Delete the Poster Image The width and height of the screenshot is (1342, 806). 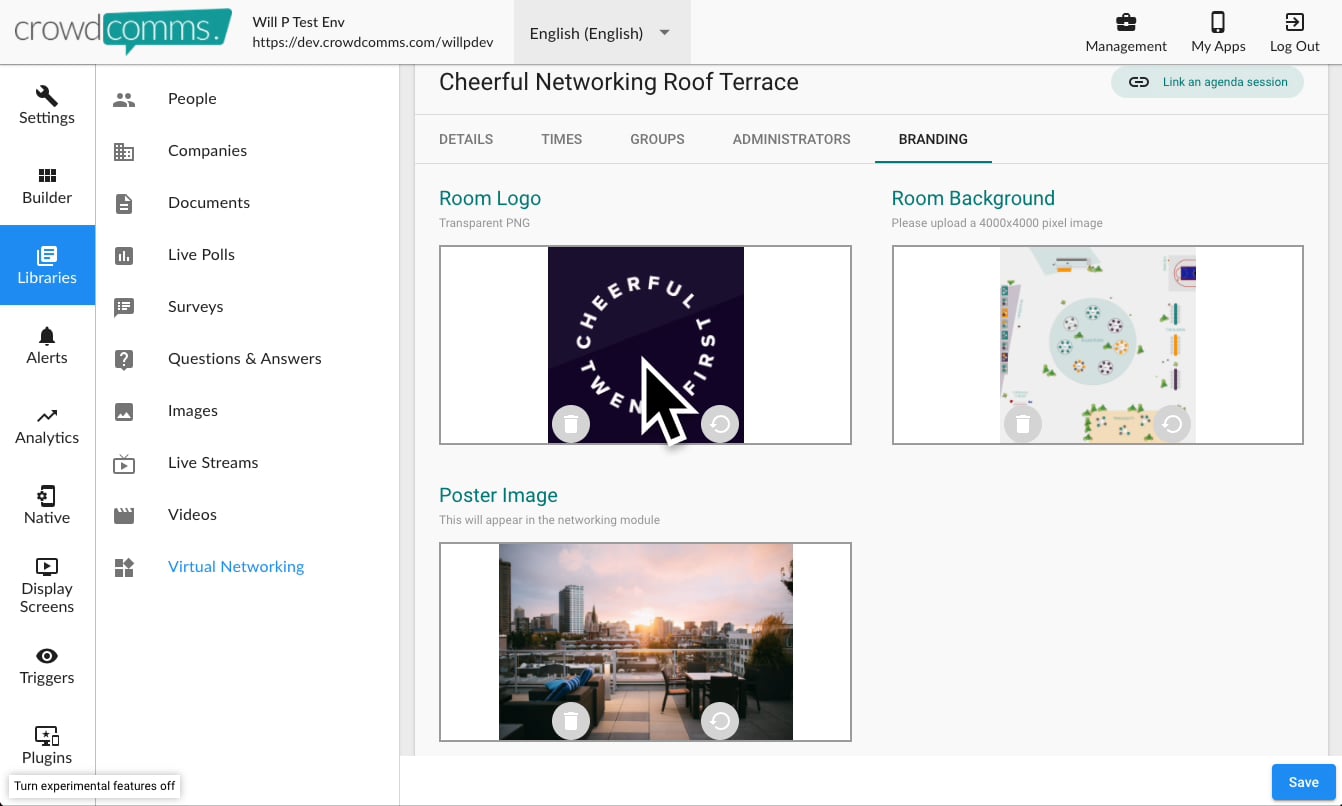click(570, 720)
